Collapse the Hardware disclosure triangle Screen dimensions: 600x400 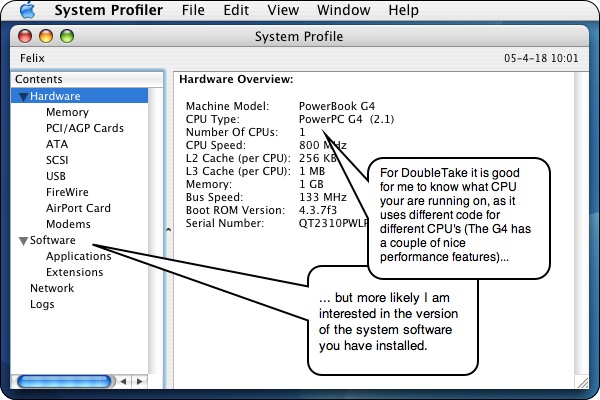coord(23,97)
